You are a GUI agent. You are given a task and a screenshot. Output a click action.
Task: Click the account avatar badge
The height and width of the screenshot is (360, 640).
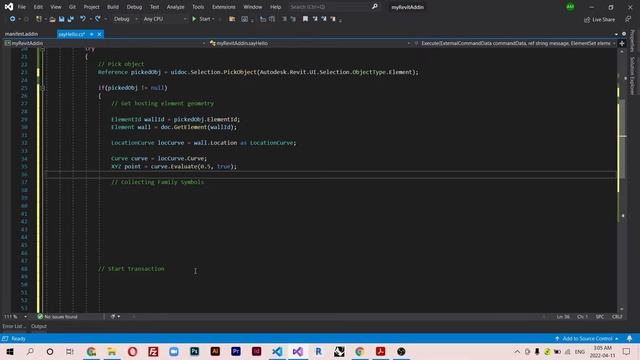(x=570, y=7)
